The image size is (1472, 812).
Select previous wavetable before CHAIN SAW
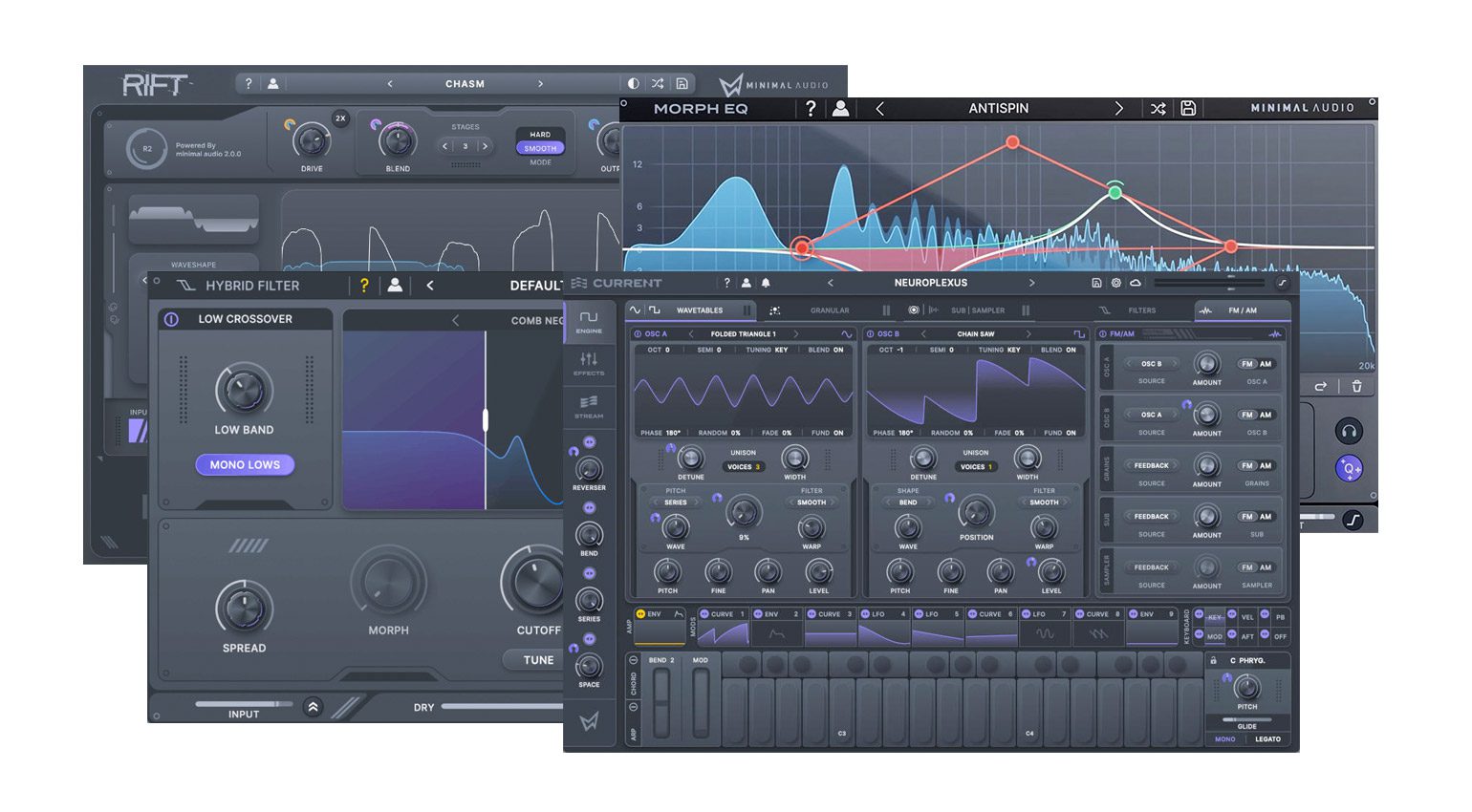(923, 334)
